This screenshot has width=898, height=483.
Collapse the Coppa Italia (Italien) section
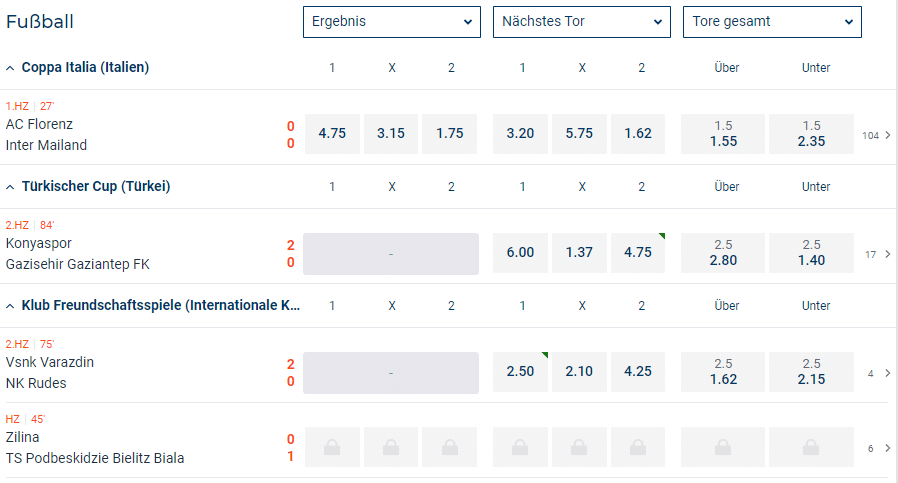point(10,68)
